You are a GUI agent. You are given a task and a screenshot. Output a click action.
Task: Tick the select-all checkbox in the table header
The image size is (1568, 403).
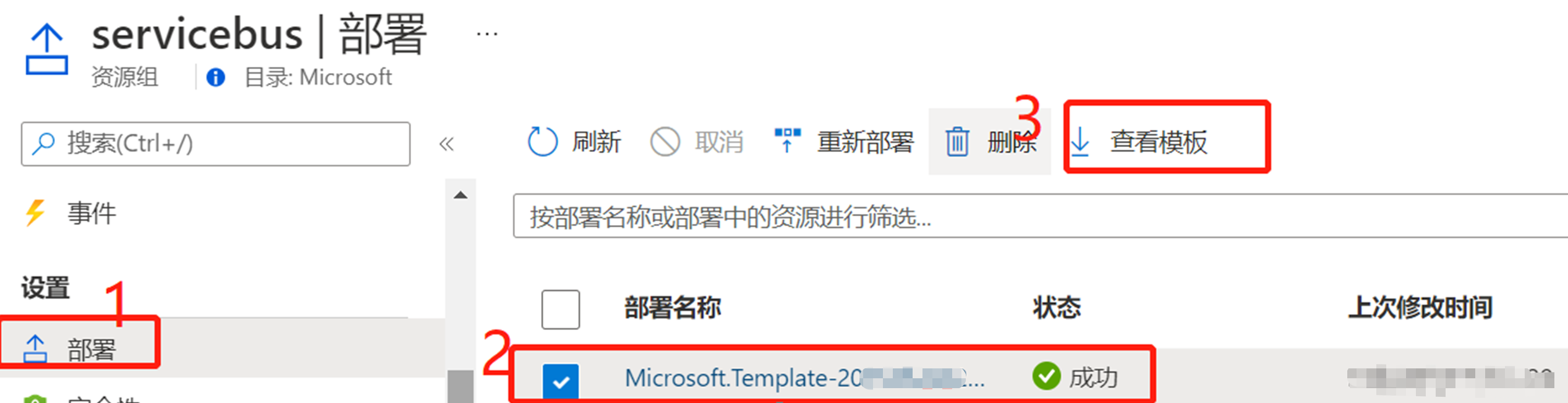[560, 309]
